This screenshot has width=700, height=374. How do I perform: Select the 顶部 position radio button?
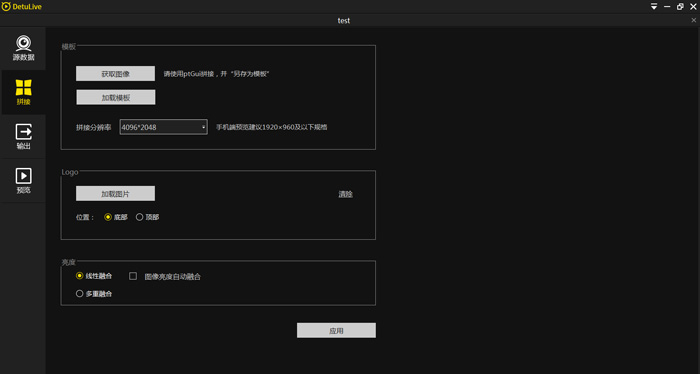pyautogui.click(x=139, y=217)
